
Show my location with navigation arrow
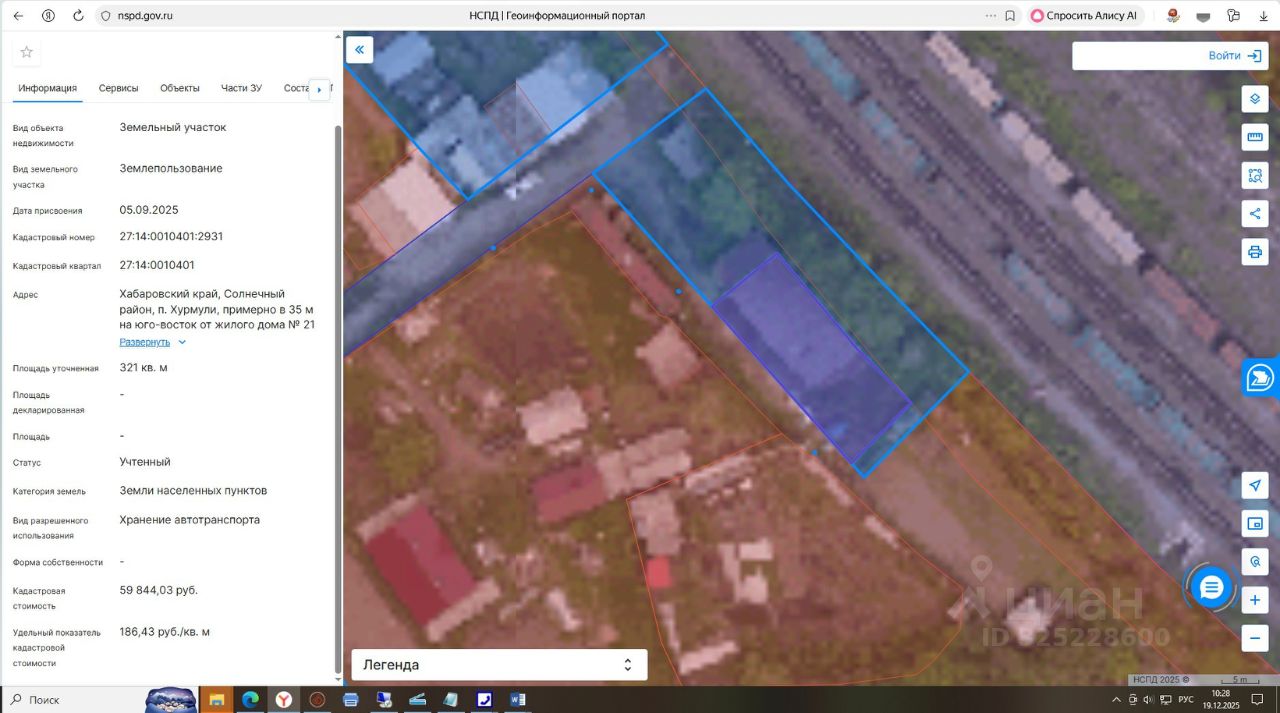point(1255,485)
